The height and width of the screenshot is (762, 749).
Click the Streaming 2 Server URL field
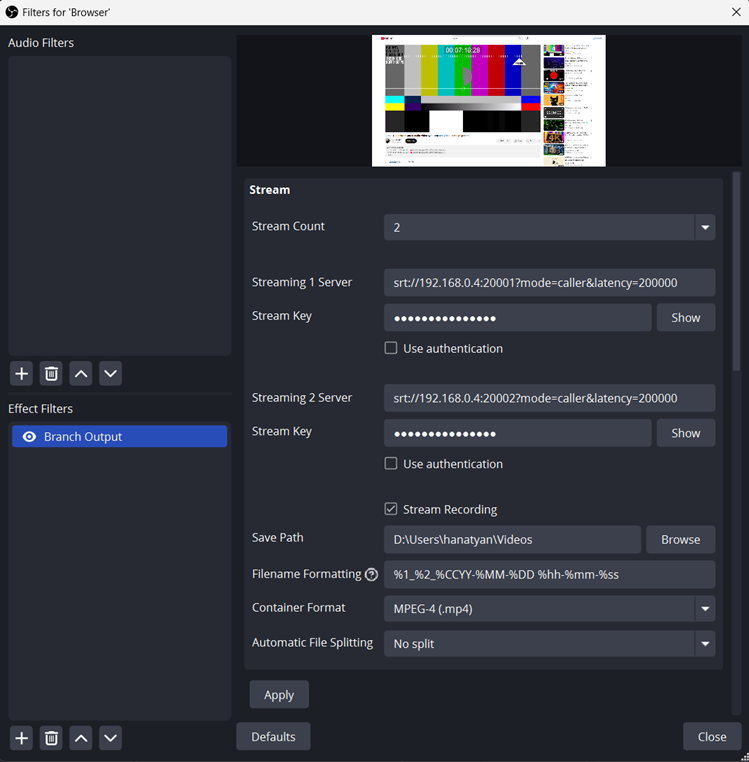(x=548, y=398)
